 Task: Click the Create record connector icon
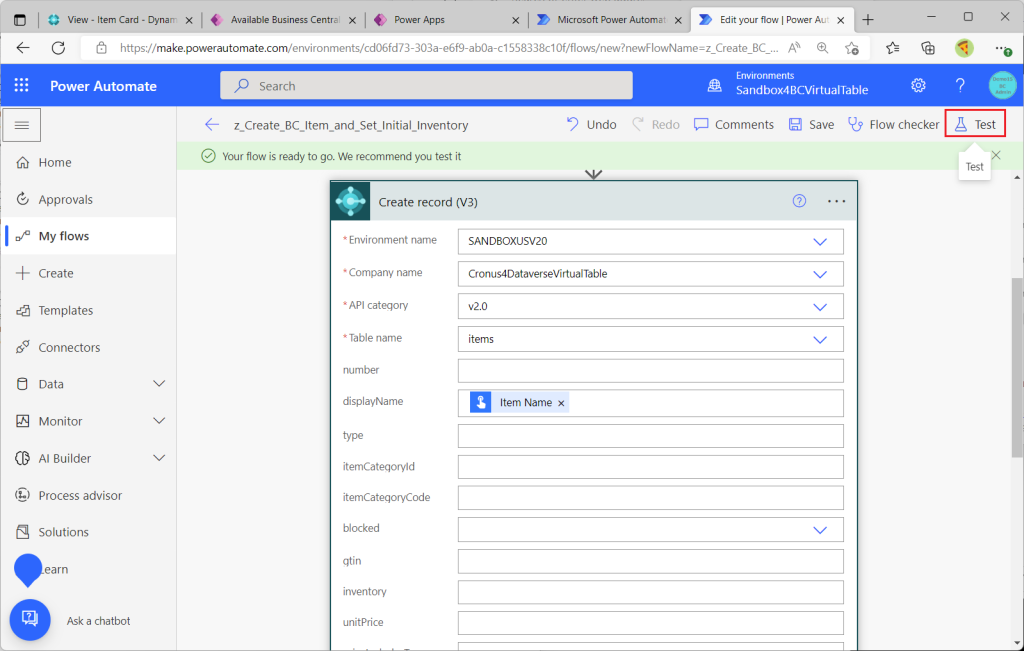(351, 201)
